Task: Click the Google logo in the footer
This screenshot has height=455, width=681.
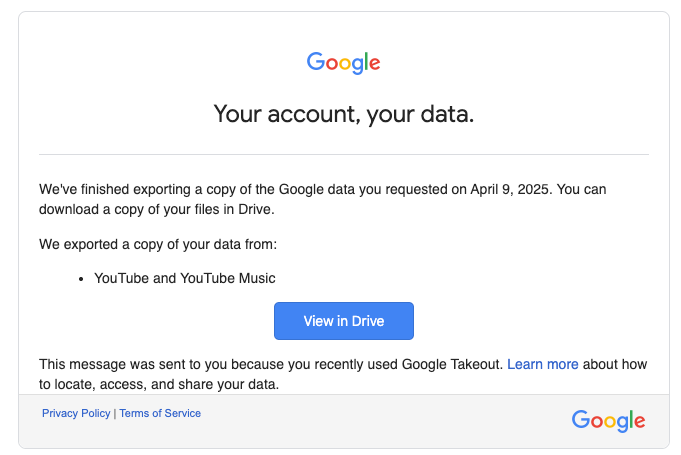Action: pos(608,421)
